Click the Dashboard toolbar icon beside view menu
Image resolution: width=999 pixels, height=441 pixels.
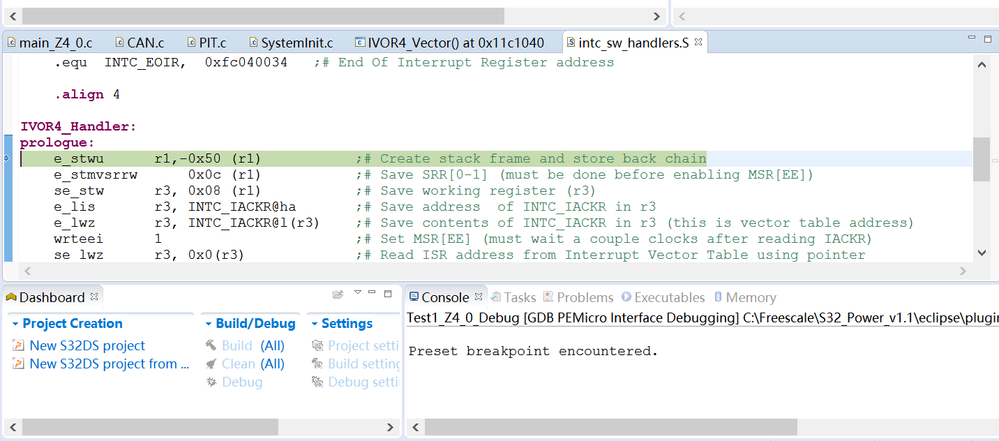coord(339,295)
